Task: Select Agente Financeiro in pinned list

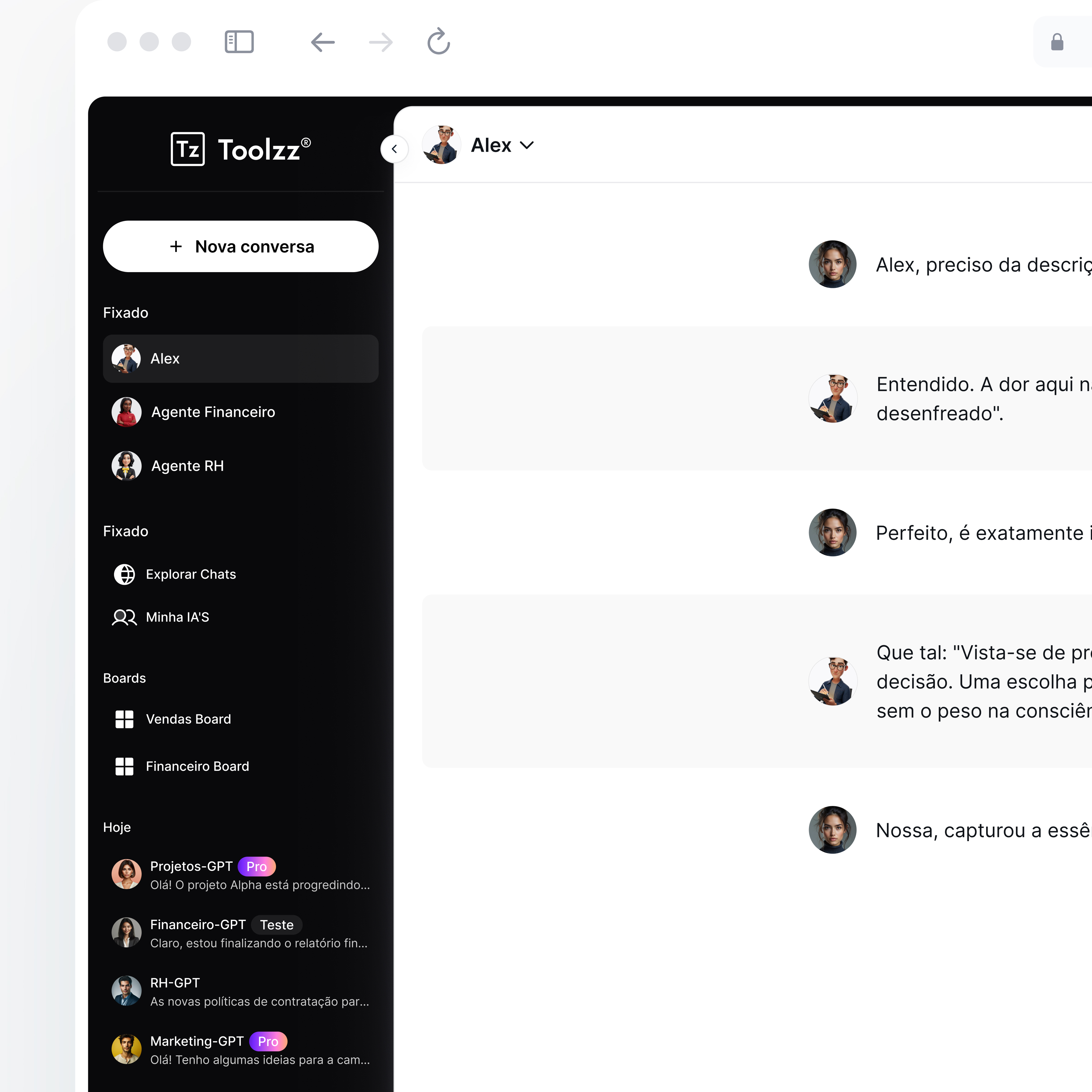Action: pyautogui.click(x=241, y=412)
